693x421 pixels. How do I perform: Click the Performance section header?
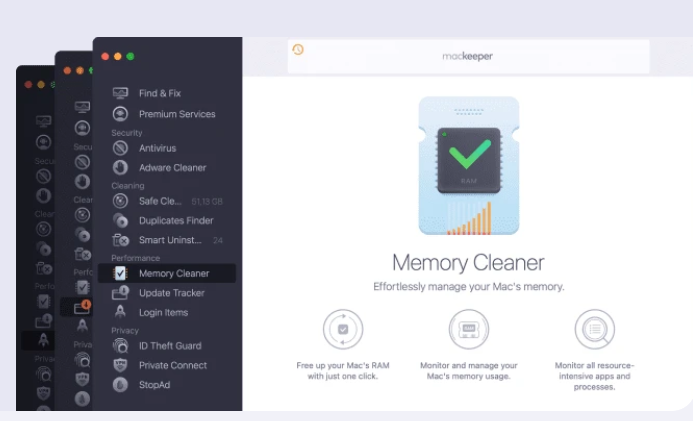click(136, 258)
